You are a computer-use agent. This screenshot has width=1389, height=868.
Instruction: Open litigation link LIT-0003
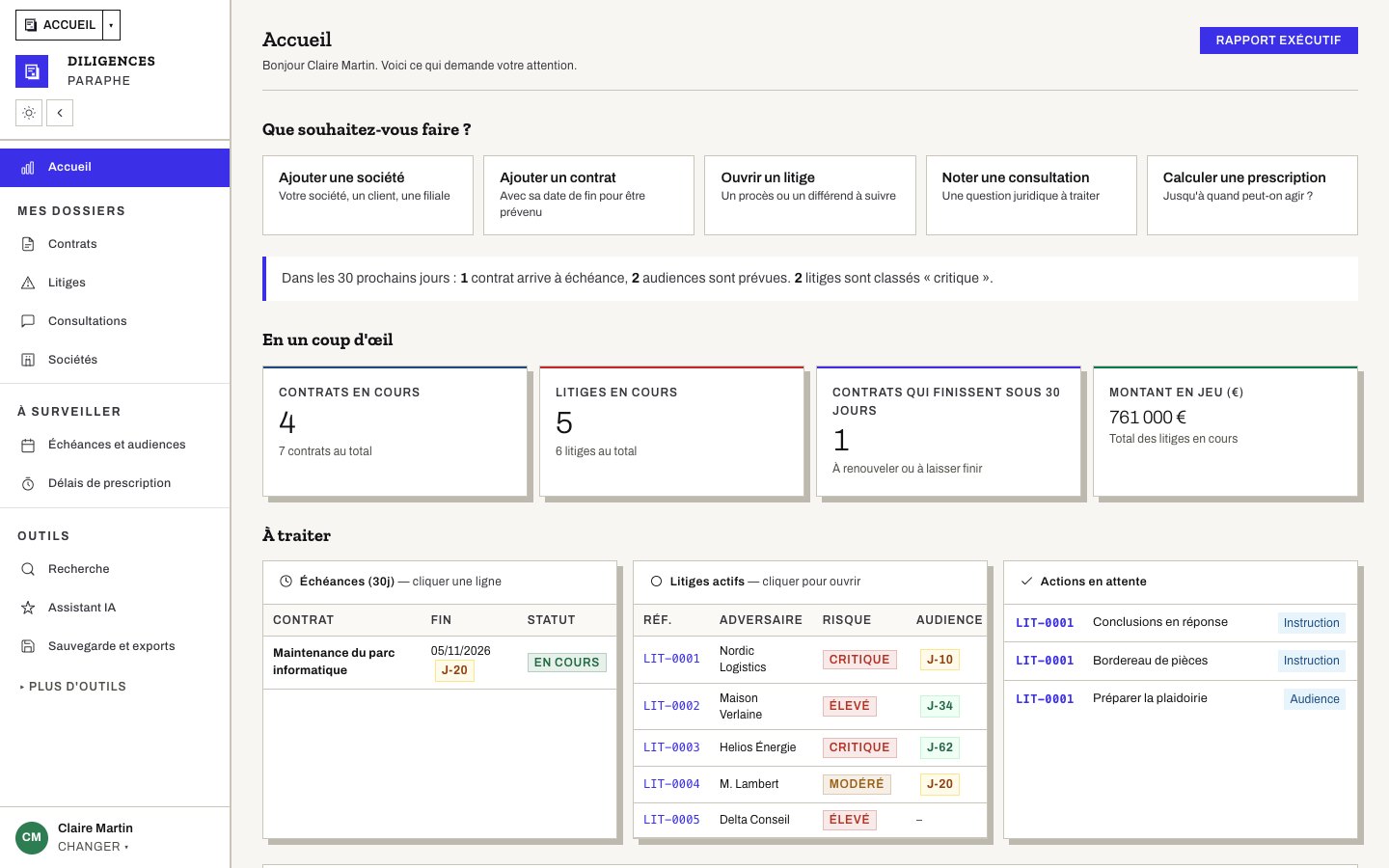[671, 747]
